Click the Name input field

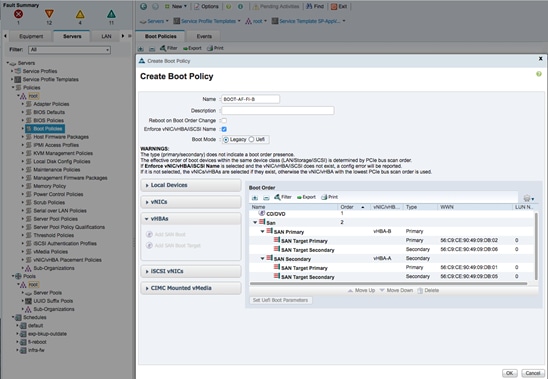coord(251,99)
